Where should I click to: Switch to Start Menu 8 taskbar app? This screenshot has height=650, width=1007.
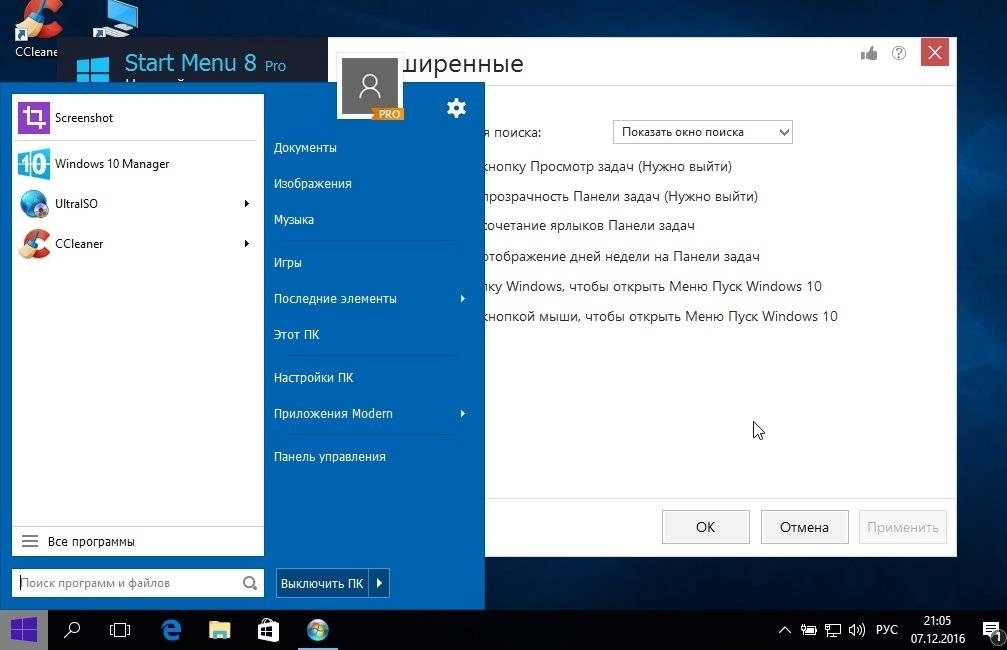tap(317, 630)
